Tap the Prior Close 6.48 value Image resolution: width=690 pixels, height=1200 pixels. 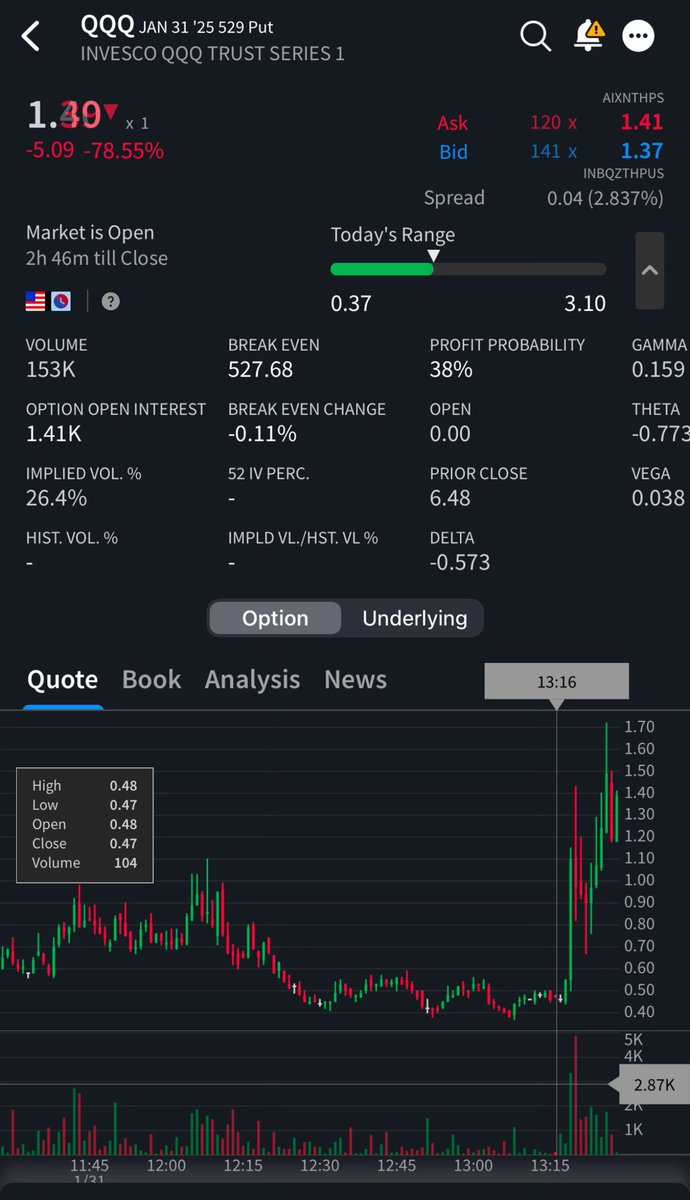451,497
